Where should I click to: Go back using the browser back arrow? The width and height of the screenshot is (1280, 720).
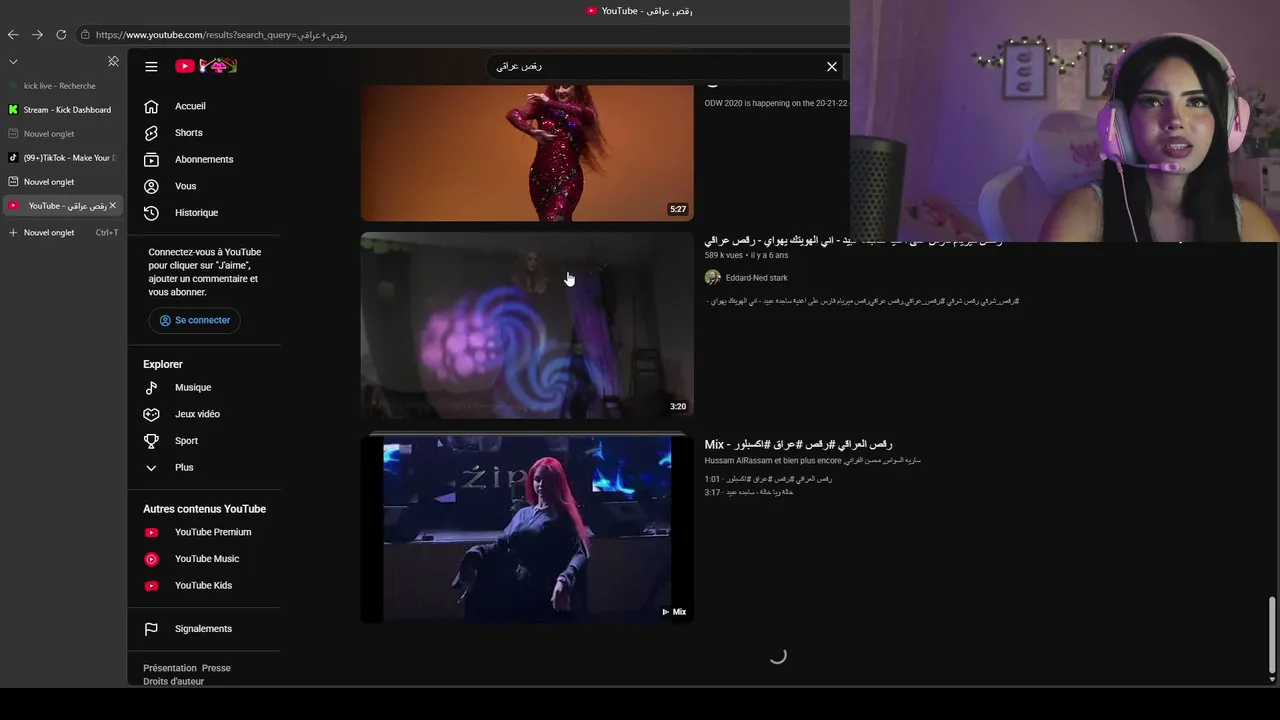coord(13,35)
